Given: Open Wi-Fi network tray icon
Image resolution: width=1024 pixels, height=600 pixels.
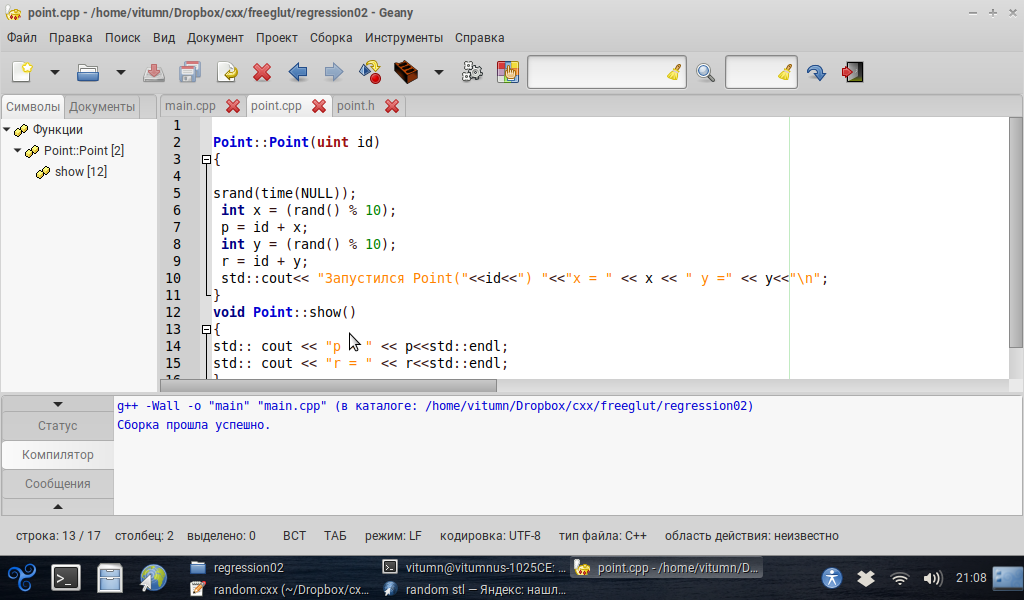Looking at the screenshot, I should [x=899, y=578].
